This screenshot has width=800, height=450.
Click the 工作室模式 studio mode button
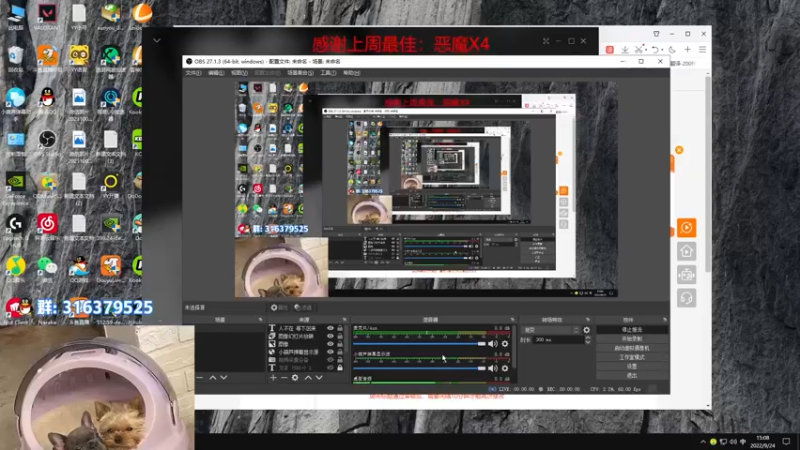pos(632,357)
